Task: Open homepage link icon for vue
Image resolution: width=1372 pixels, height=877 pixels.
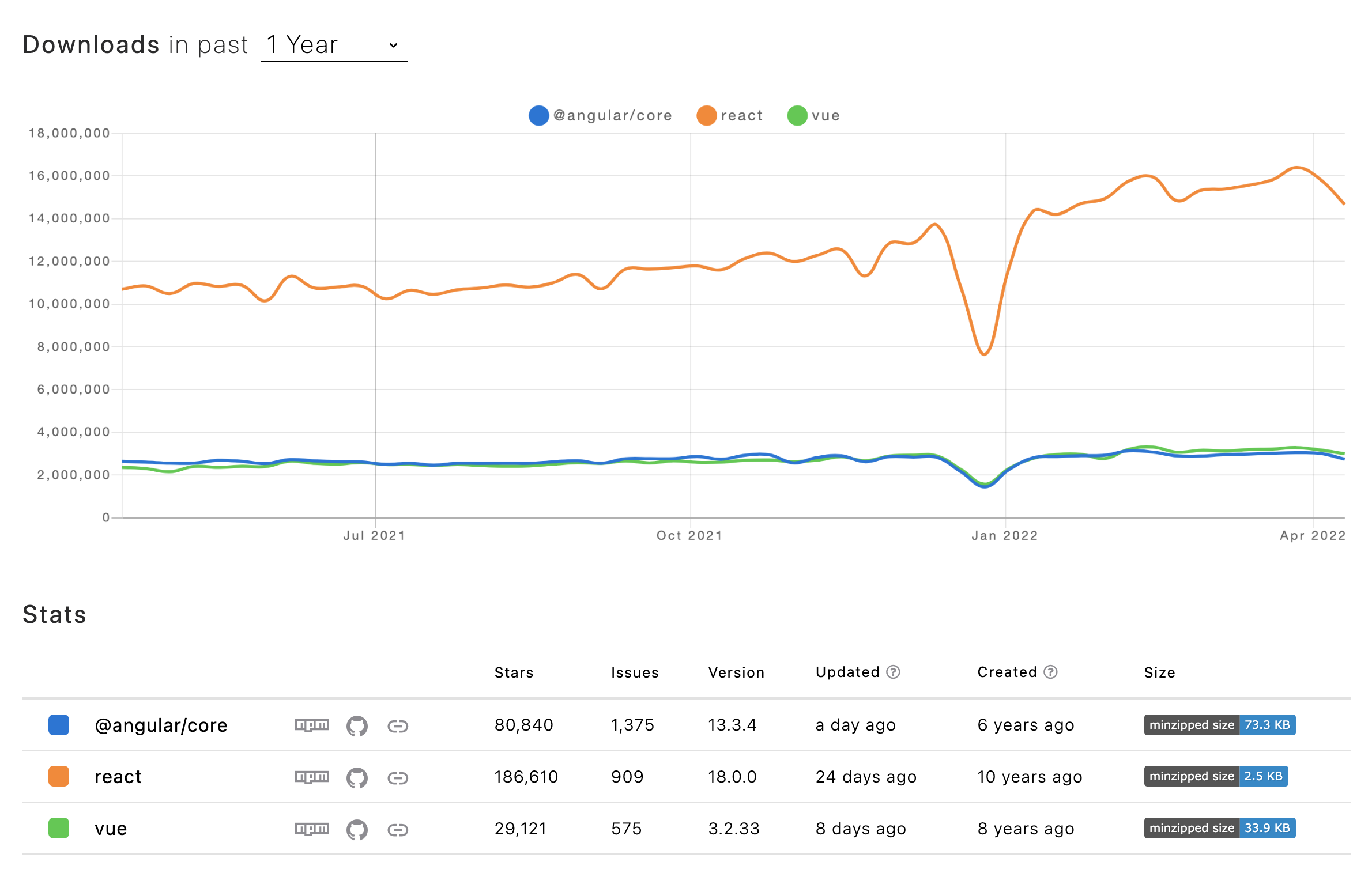Action: click(398, 830)
